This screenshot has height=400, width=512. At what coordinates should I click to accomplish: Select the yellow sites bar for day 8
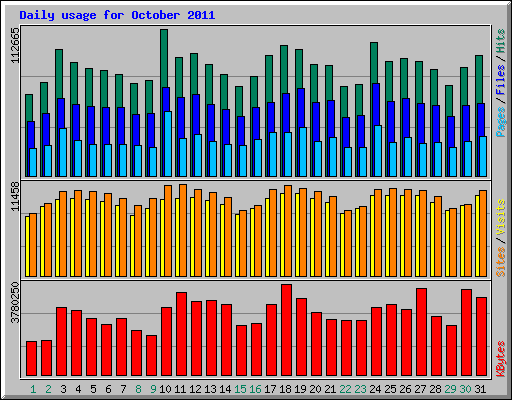132,246
